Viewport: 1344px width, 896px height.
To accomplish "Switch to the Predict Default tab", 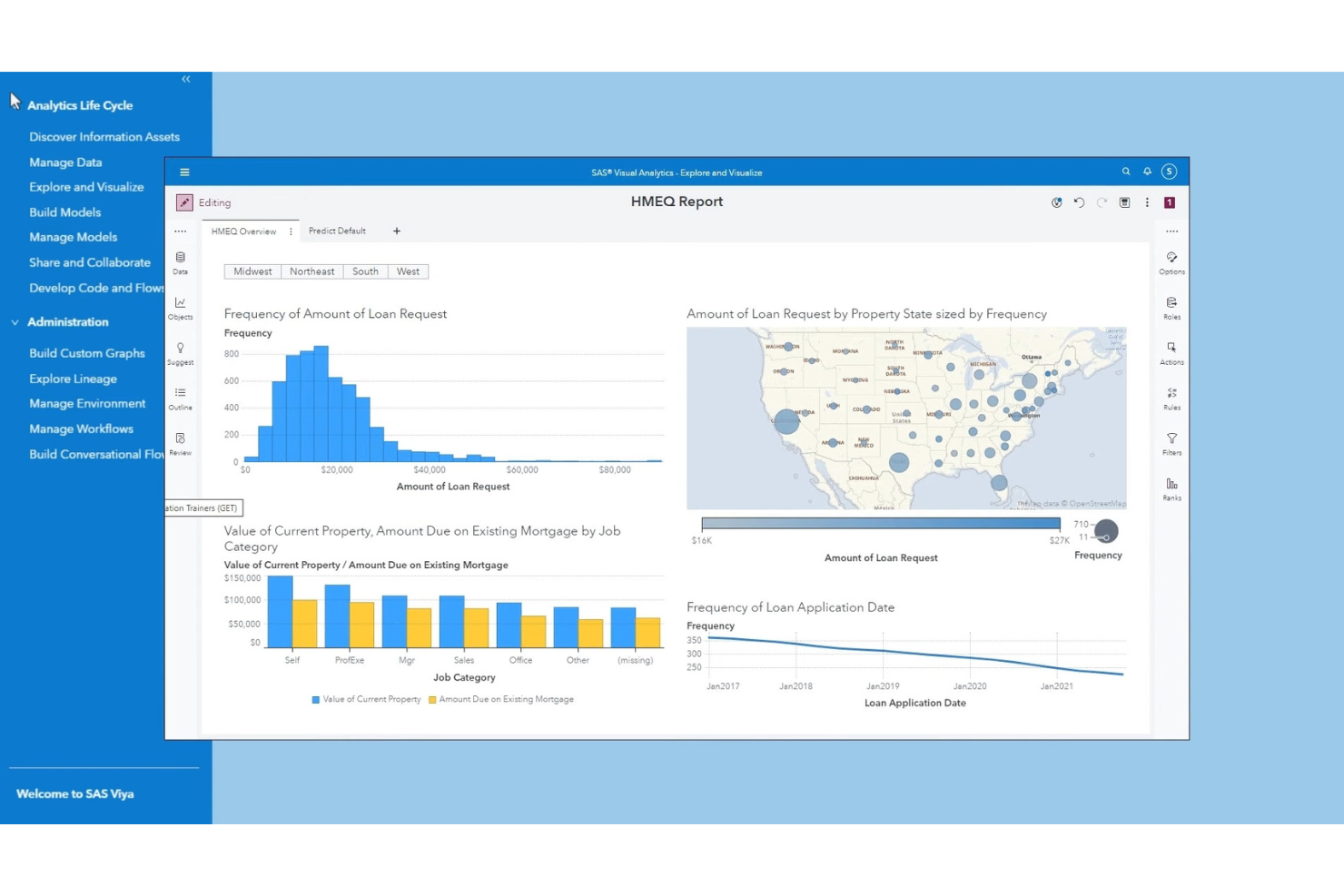I will (x=337, y=231).
